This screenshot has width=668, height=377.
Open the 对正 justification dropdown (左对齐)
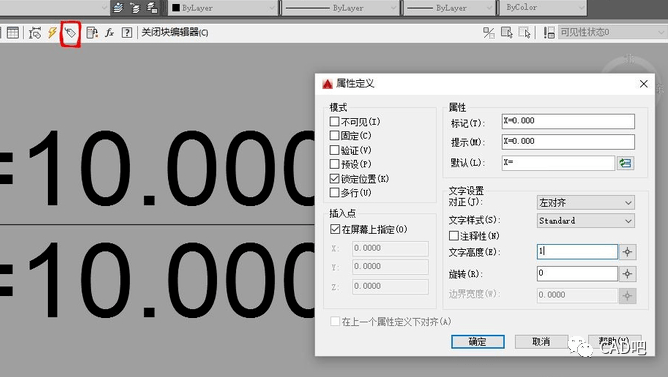tap(585, 203)
